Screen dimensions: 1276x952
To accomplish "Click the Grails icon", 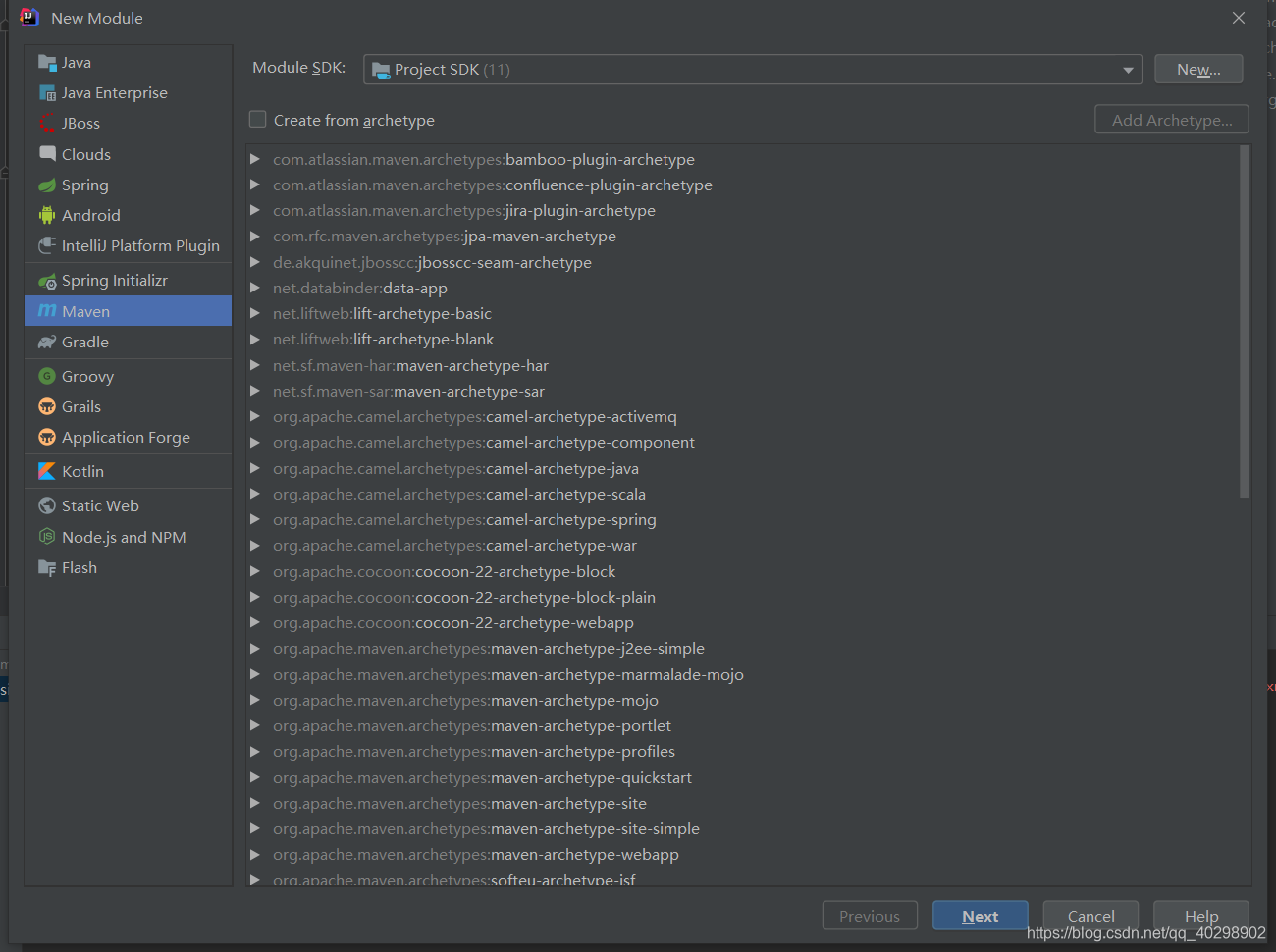I will pyautogui.click(x=46, y=406).
